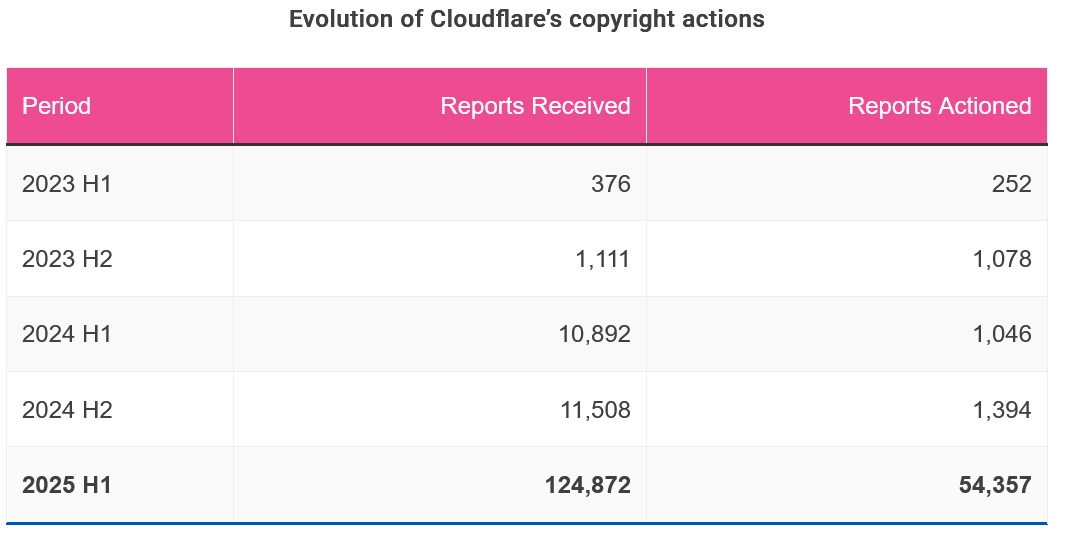Click the 1,078 reports actioned value

pos(1002,259)
